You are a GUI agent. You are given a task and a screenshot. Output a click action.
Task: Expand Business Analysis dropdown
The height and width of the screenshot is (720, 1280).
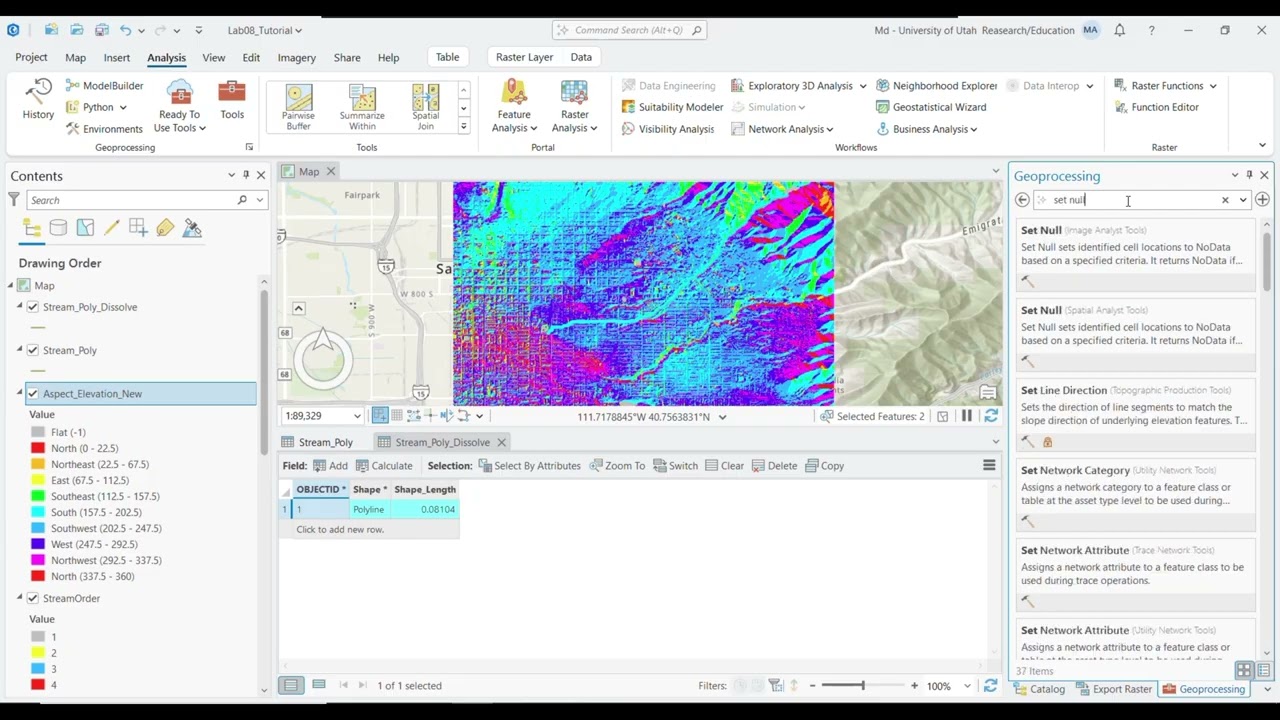pyautogui.click(x=973, y=129)
